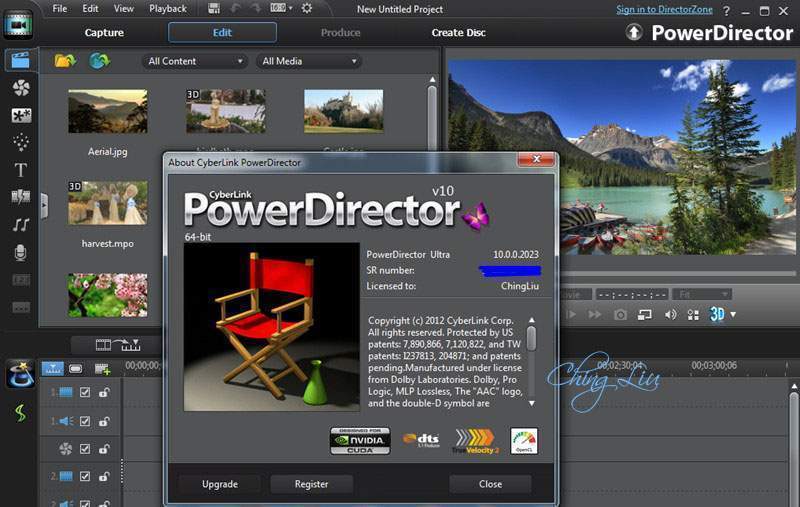Open the All Content dropdown
Screen dimensions: 800x507
[x=194, y=61]
